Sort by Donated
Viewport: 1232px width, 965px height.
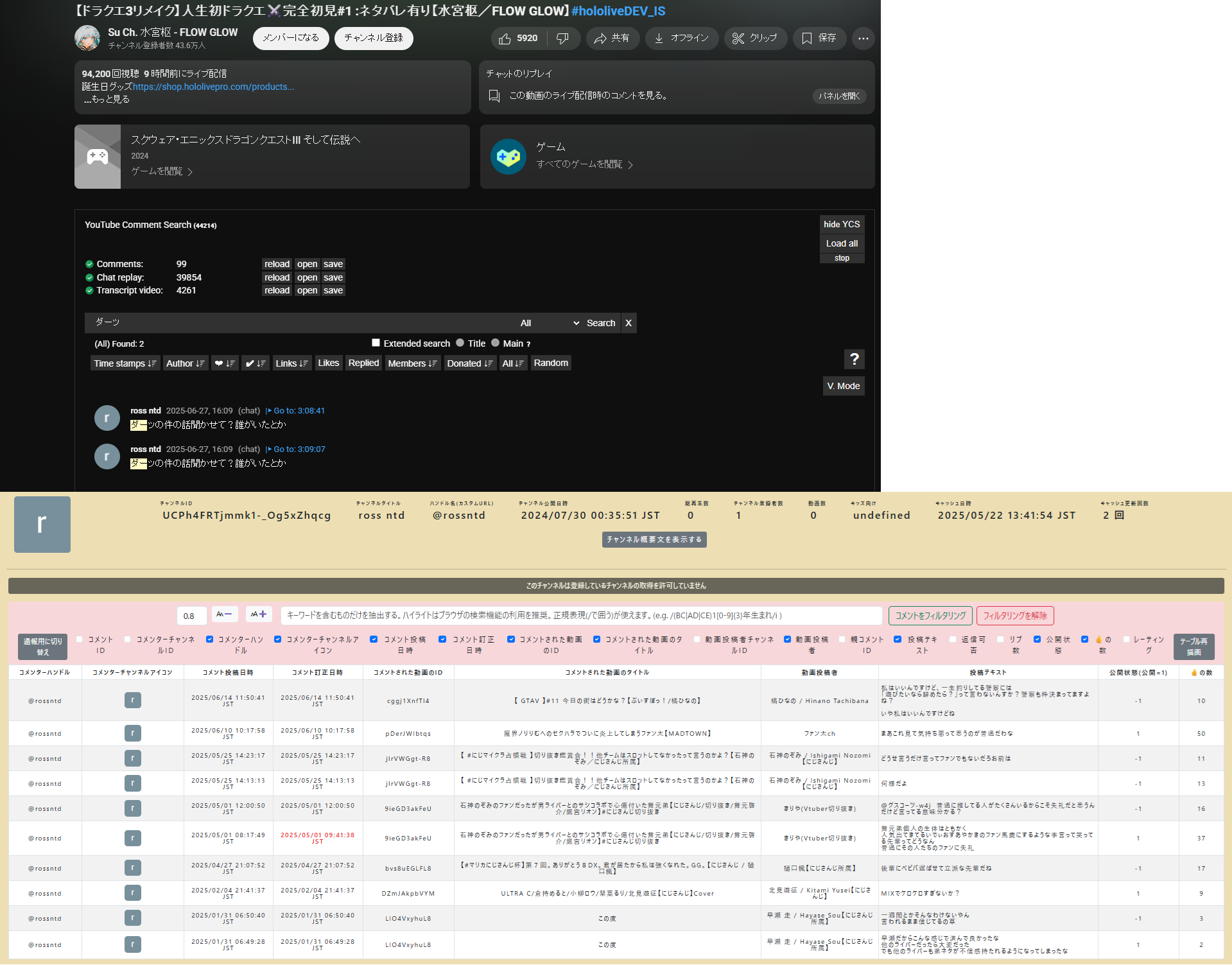point(470,363)
